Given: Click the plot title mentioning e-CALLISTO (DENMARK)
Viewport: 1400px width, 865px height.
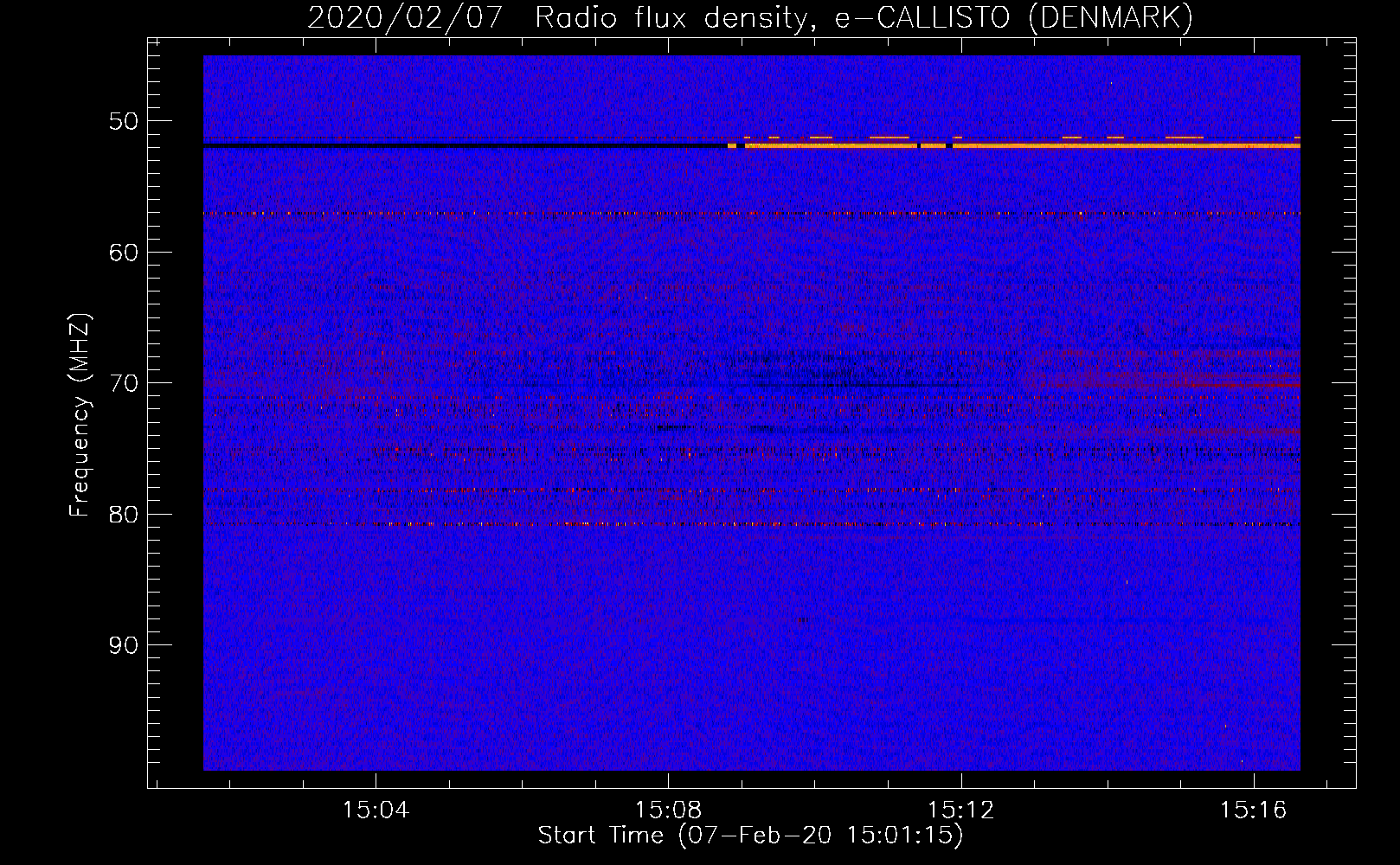Looking at the screenshot, I should (x=750, y=17).
